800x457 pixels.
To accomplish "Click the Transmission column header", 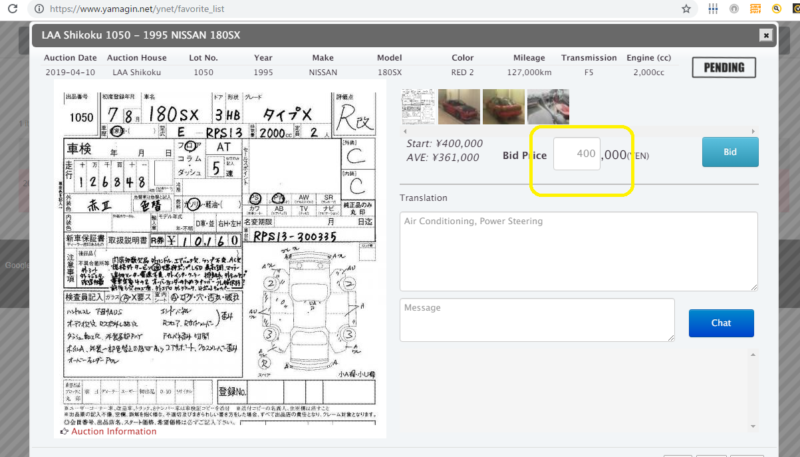I will tap(589, 58).
